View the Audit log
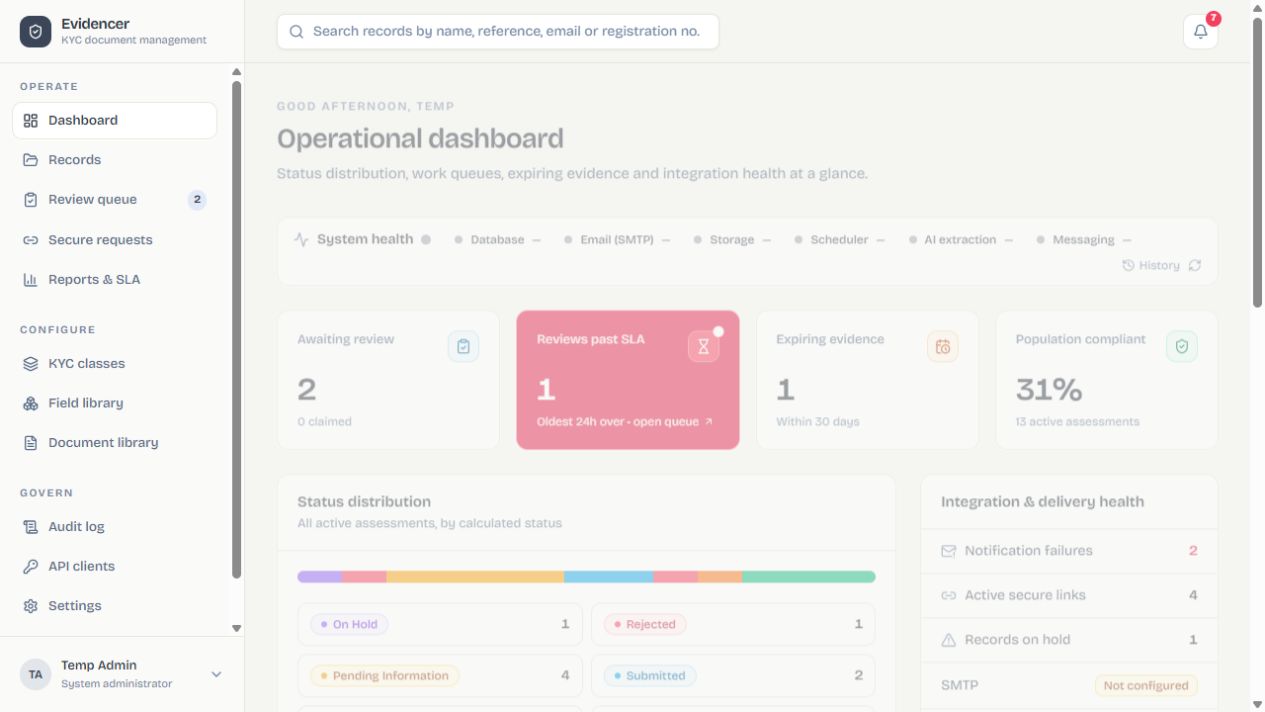This screenshot has width=1265, height=712. (115, 527)
